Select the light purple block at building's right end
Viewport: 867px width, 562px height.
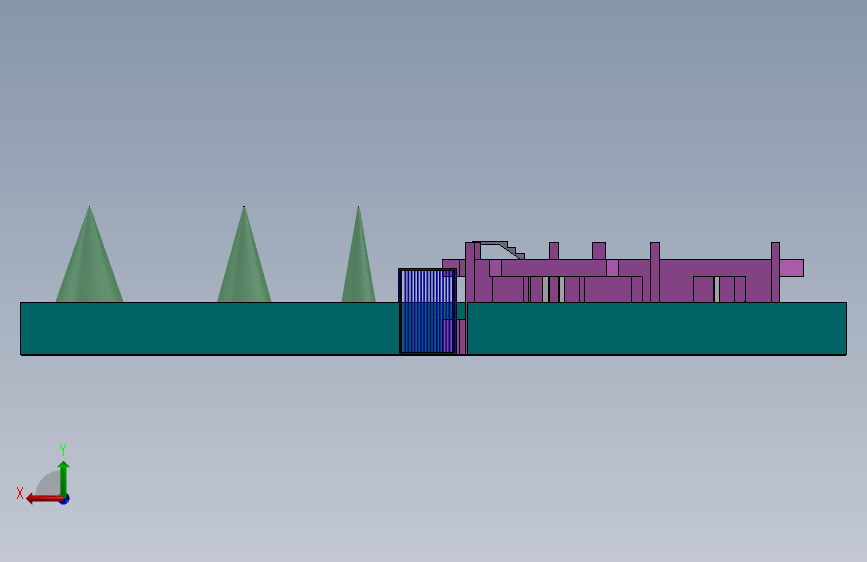pos(791,268)
